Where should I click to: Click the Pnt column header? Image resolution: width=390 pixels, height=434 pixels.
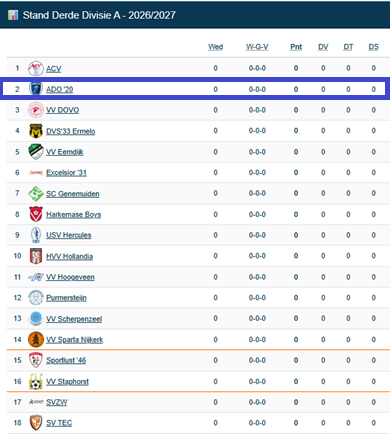click(x=296, y=47)
